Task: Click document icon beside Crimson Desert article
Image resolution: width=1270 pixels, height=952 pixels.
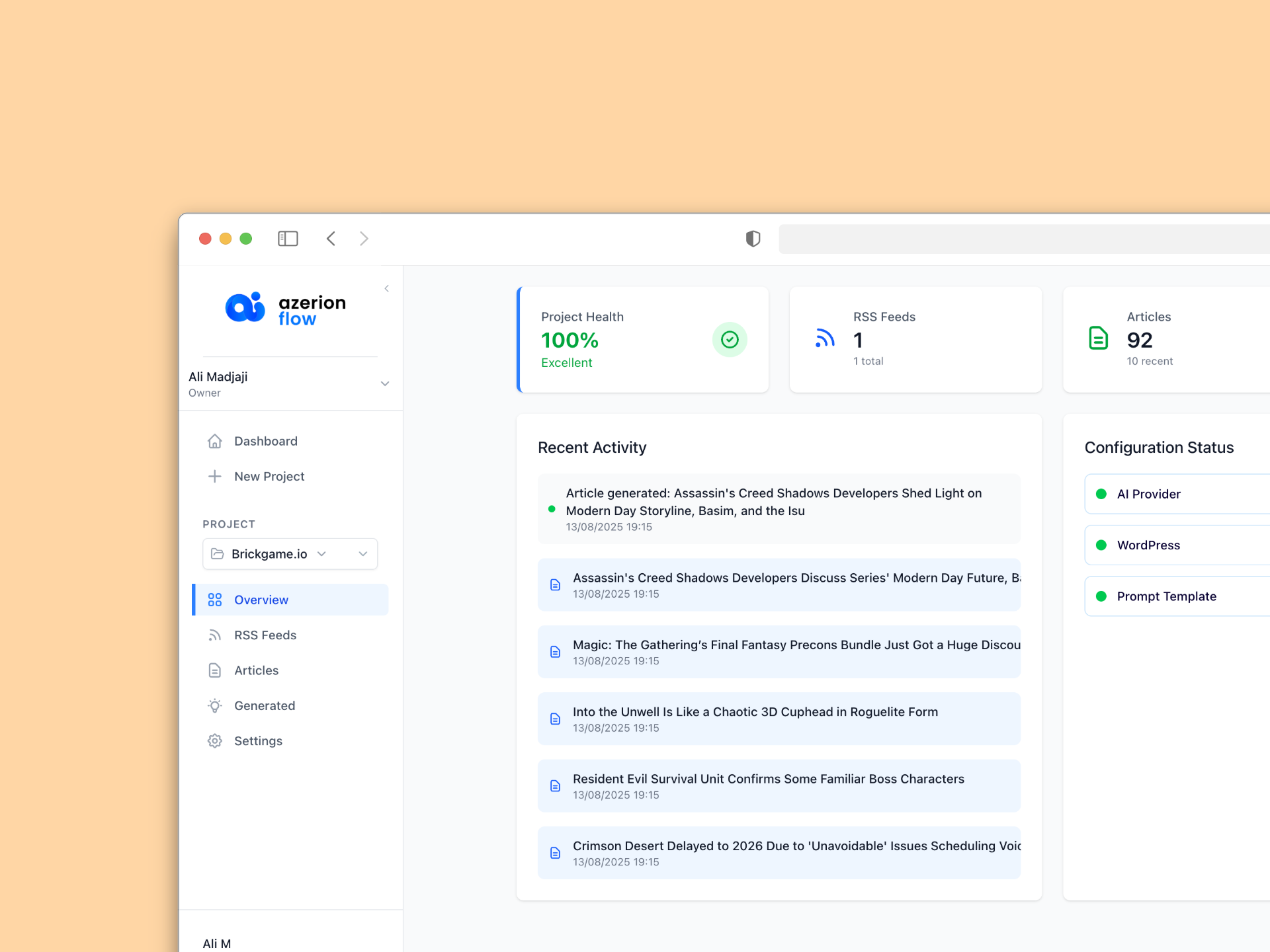Action: (x=556, y=853)
